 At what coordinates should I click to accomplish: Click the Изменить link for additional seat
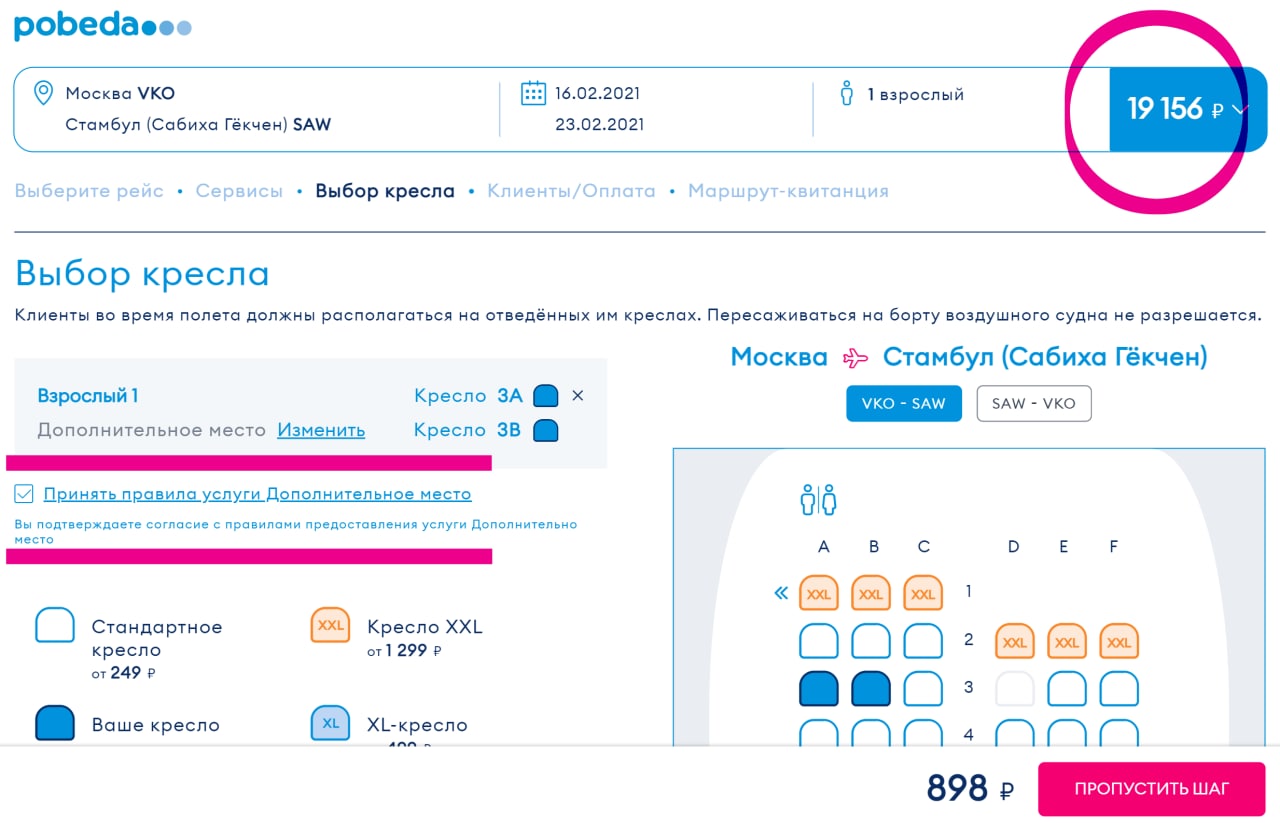(321, 430)
